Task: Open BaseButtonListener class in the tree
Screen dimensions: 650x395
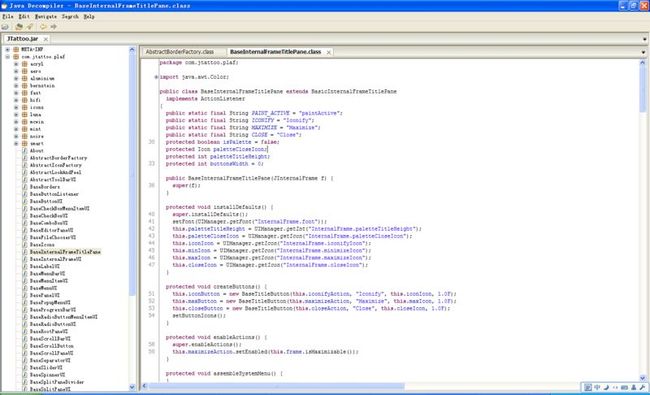Action: click(54, 194)
